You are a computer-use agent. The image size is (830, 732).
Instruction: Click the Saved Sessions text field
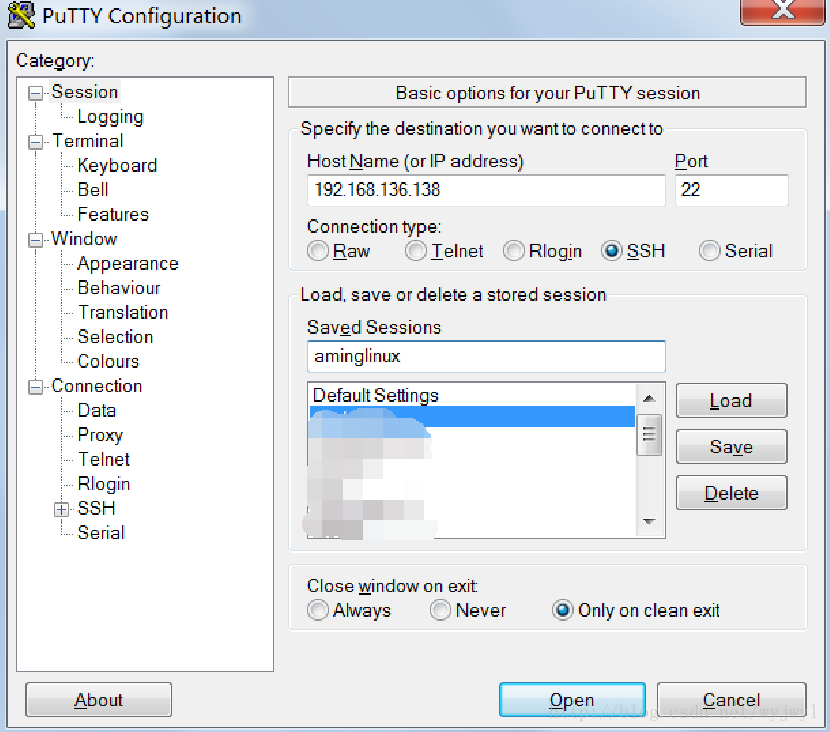pyautogui.click(x=486, y=357)
